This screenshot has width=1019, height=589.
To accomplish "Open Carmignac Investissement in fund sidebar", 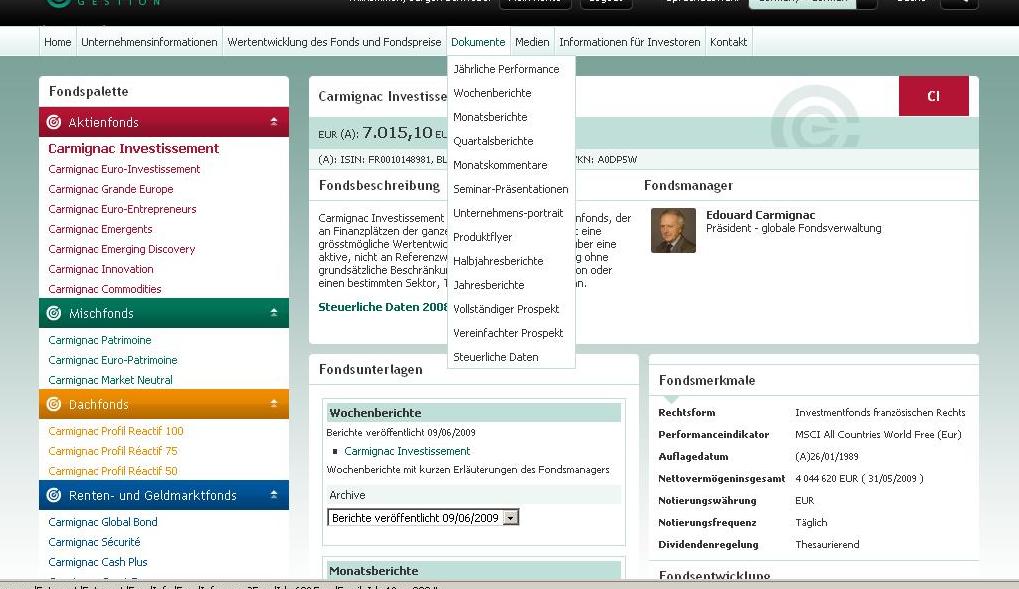I will pyautogui.click(x=133, y=149).
